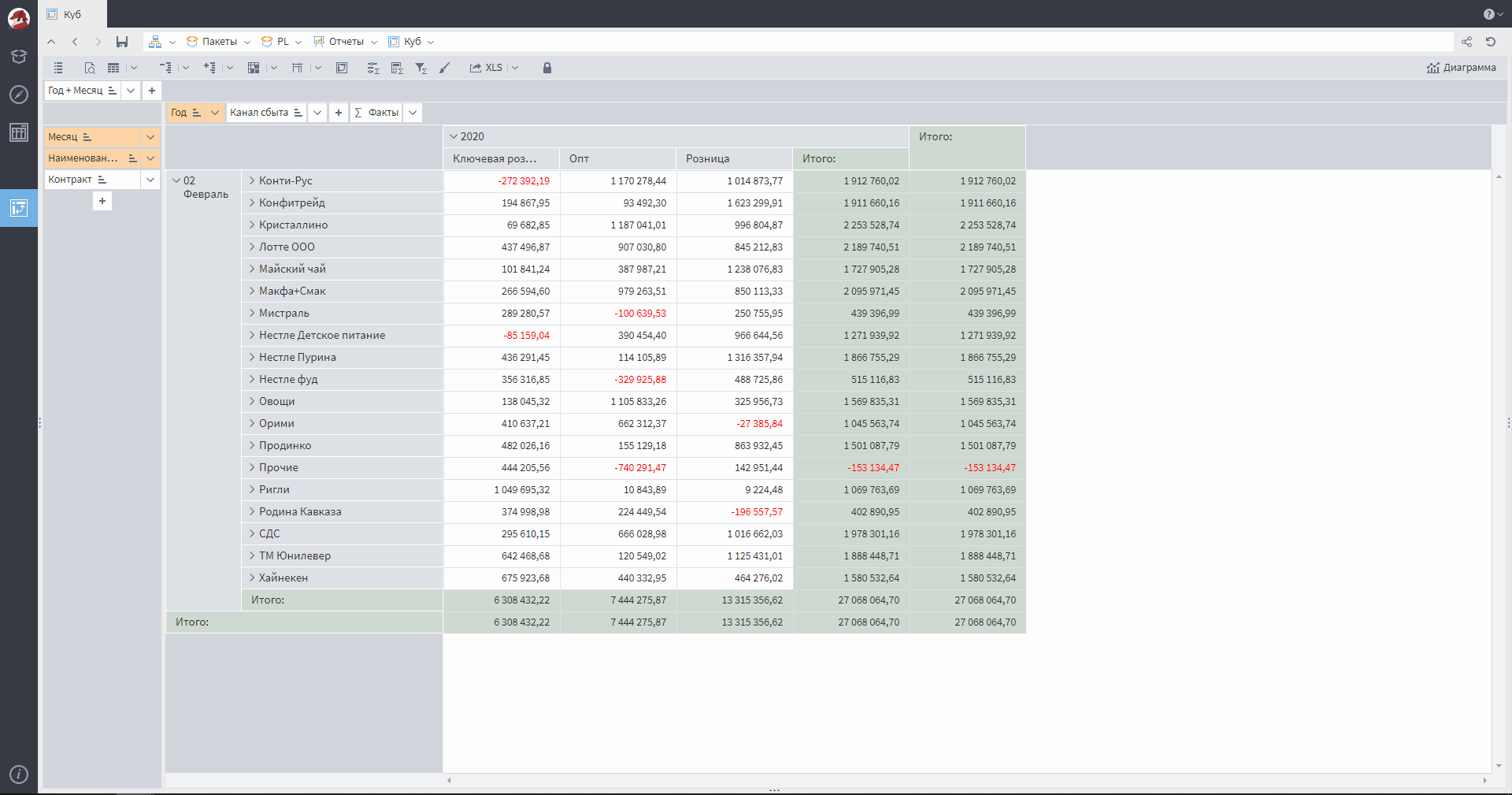
Task: Export to XLS
Action: coord(486,68)
